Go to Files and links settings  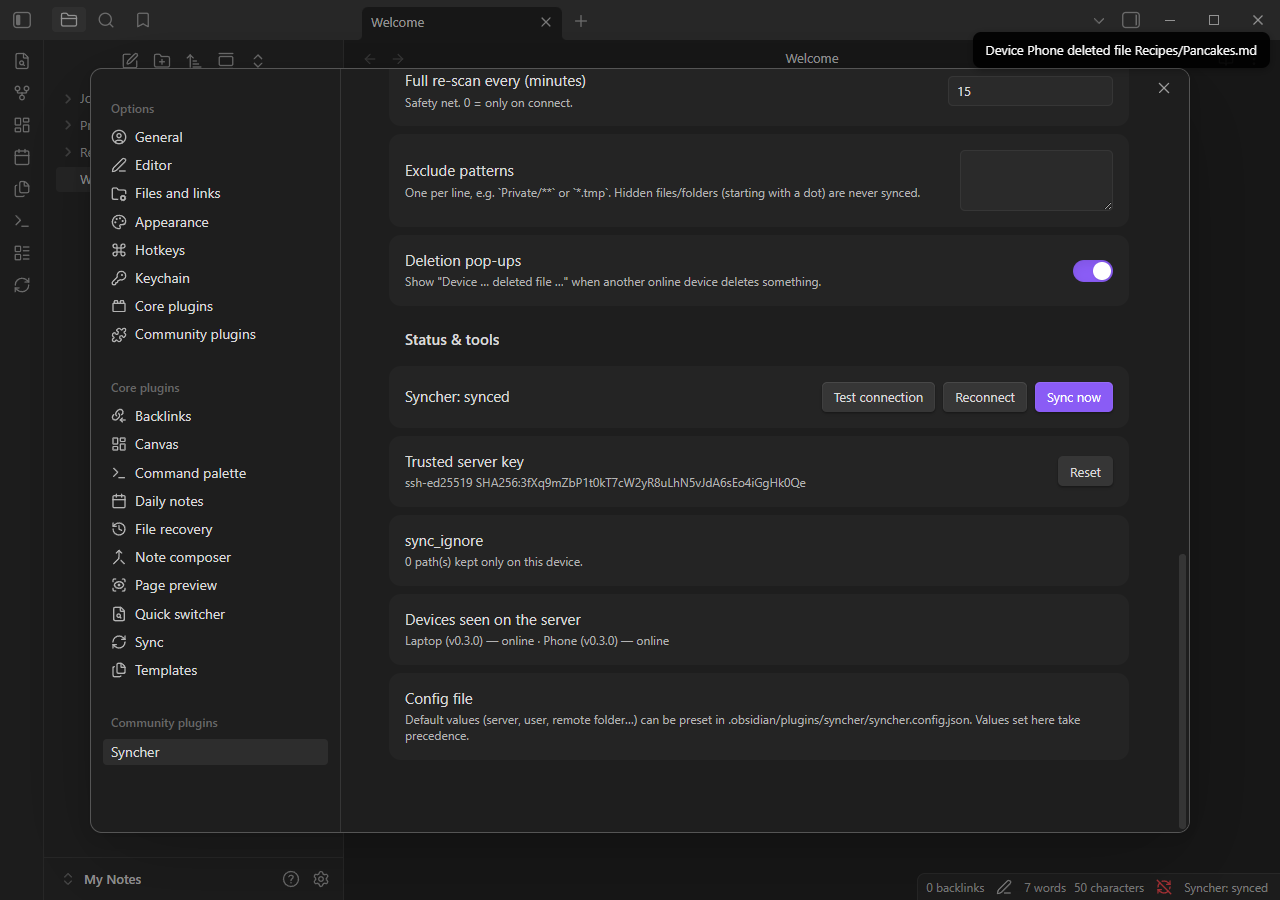coord(215,193)
